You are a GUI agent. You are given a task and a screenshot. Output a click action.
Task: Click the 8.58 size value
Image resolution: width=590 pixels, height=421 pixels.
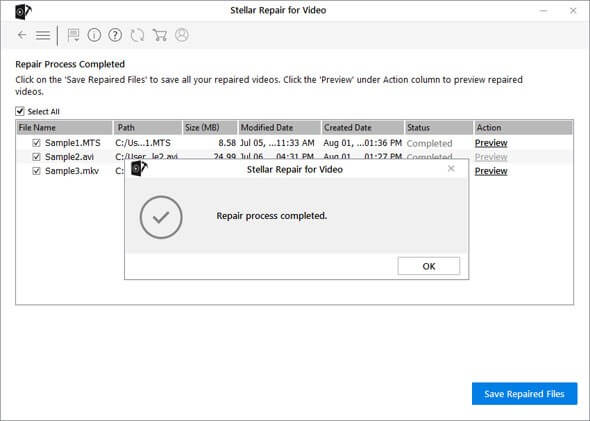[227, 143]
